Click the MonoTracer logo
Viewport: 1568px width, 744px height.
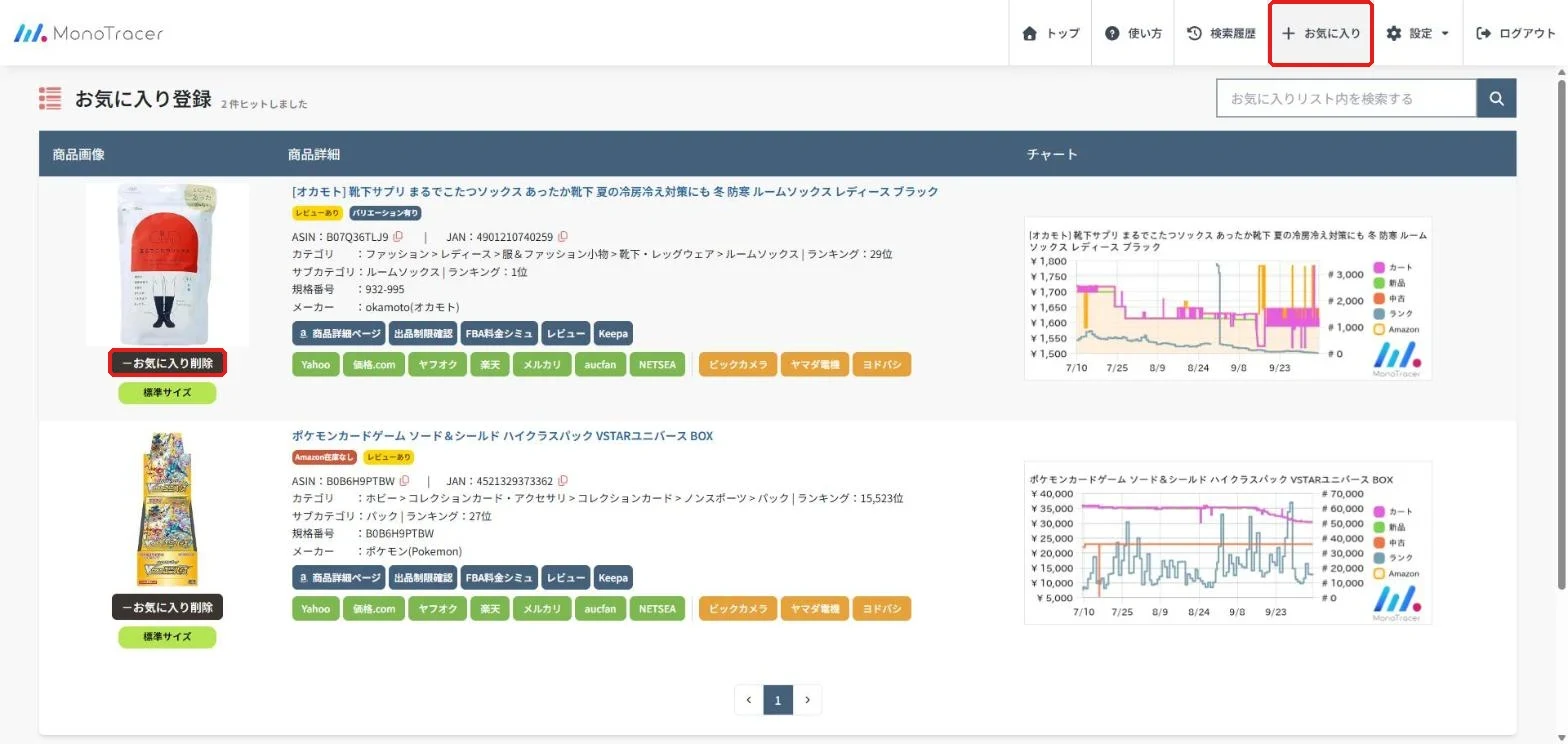point(88,33)
